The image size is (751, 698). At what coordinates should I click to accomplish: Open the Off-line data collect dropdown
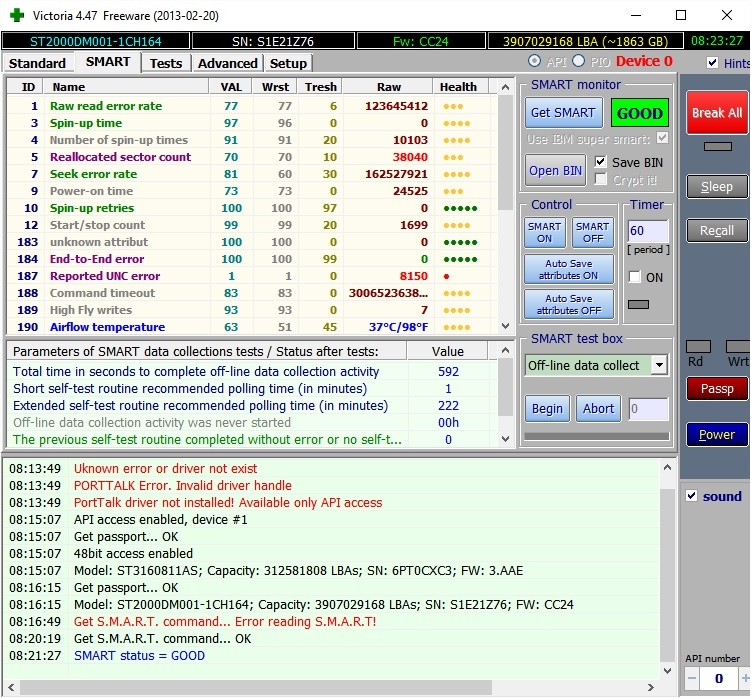point(660,365)
